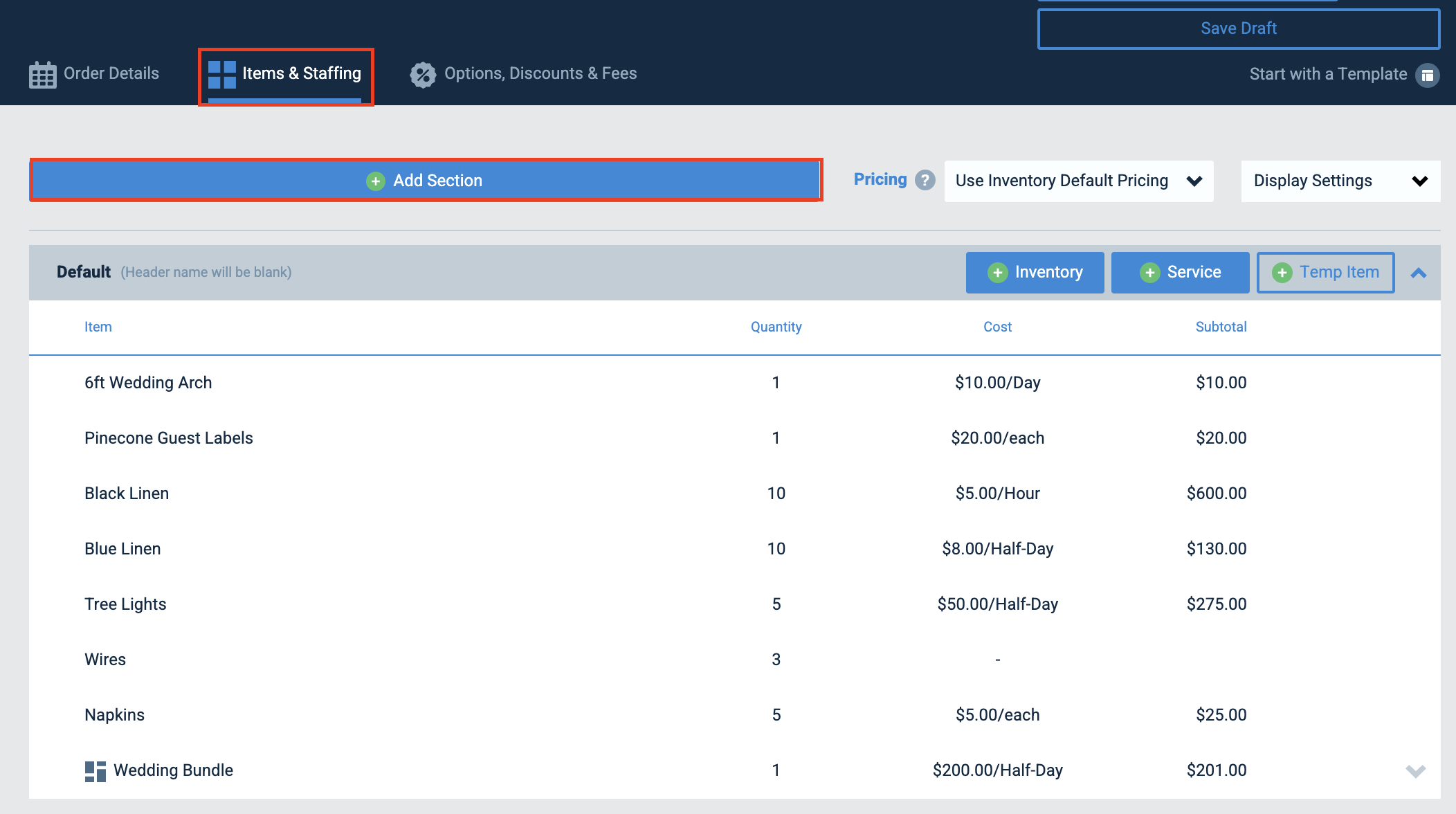Click the Pricing help question mark icon

tap(925, 180)
